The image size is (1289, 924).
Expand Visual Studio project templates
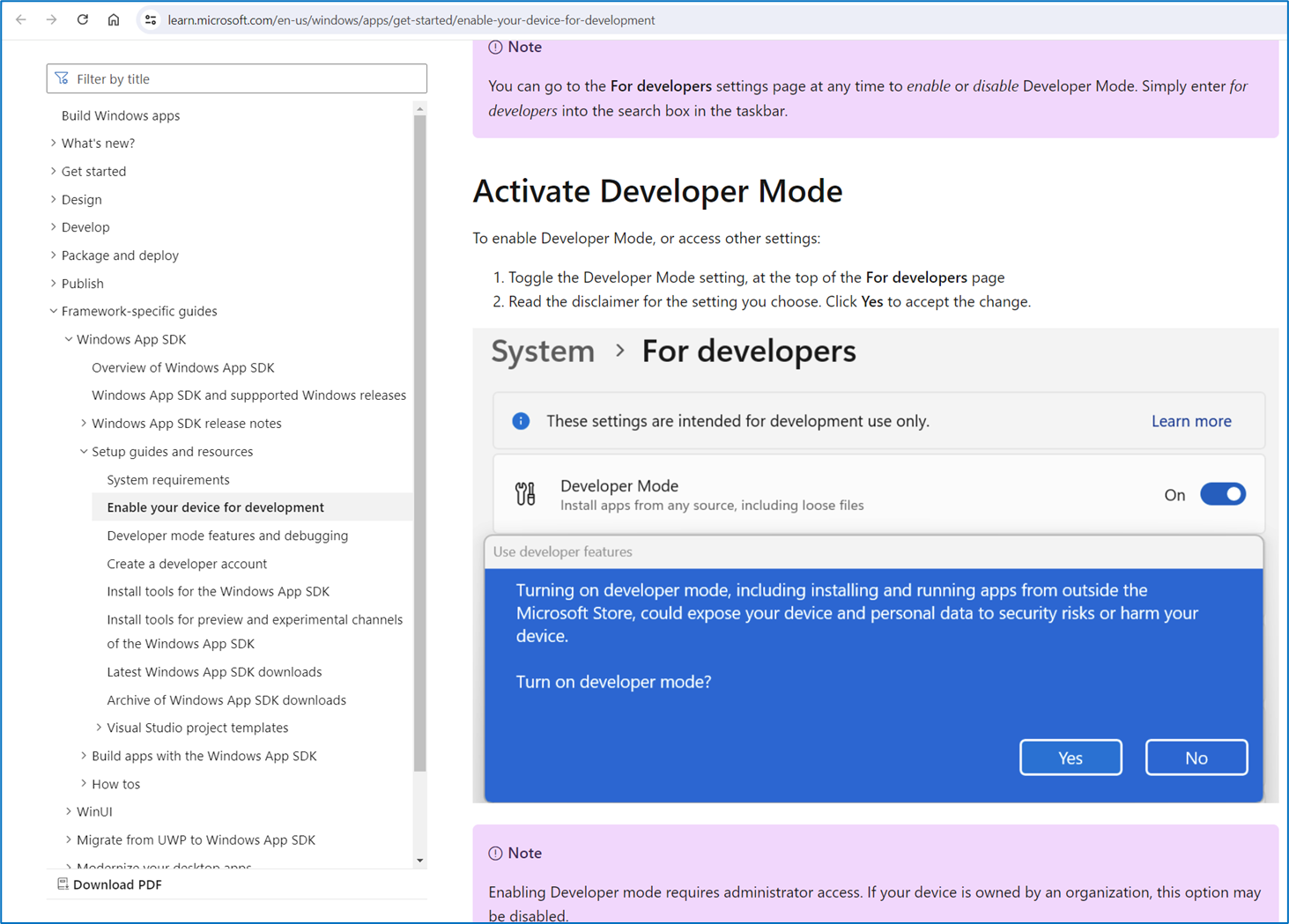pyautogui.click(x=99, y=728)
